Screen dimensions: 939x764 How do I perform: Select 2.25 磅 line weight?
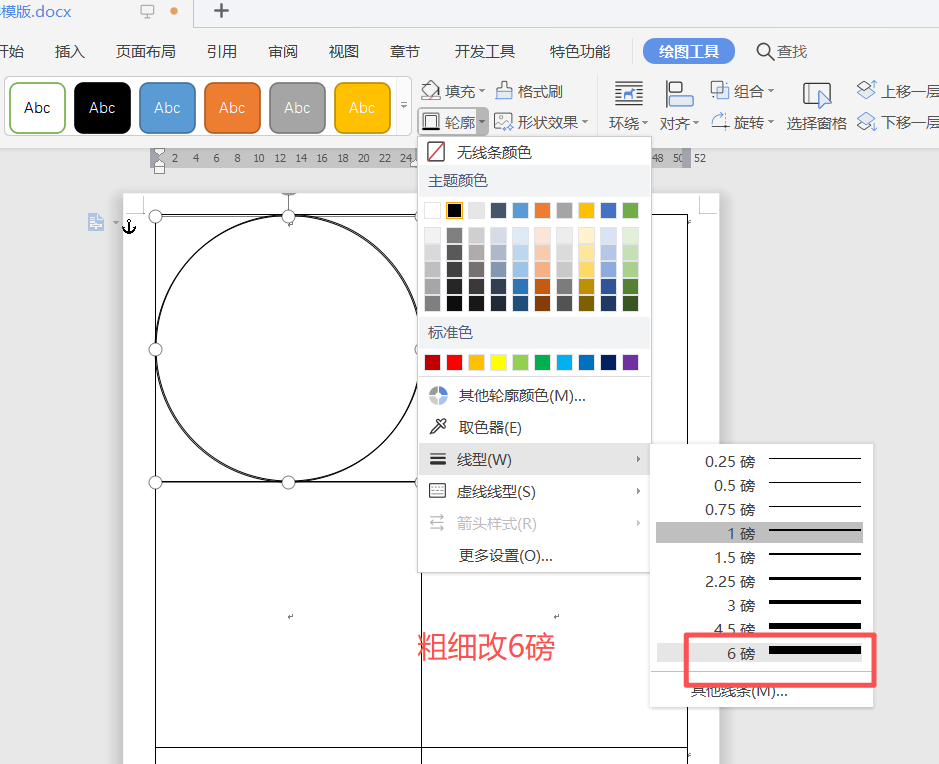(x=759, y=581)
